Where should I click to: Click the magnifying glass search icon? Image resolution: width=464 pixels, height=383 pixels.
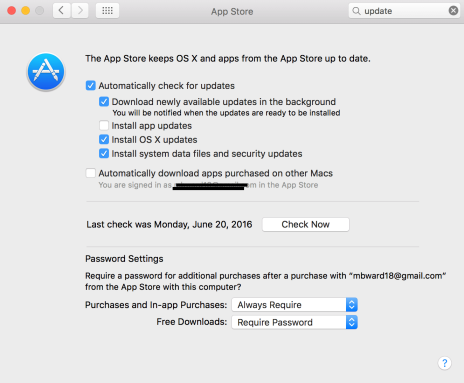pos(356,11)
